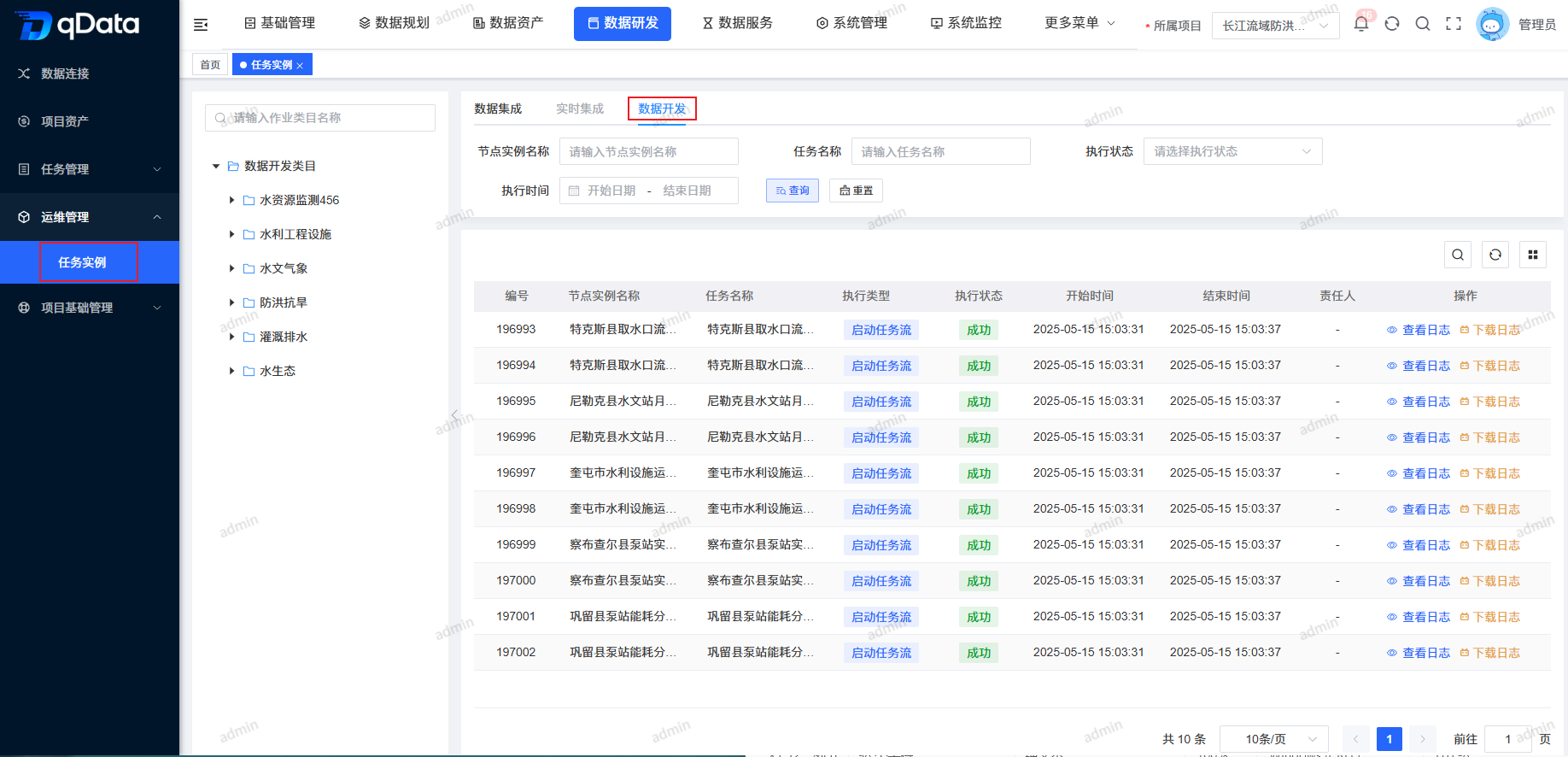This screenshot has width=1568, height=757.
Task: Click the table search toggle icon
Action: (x=1458, y=255)
